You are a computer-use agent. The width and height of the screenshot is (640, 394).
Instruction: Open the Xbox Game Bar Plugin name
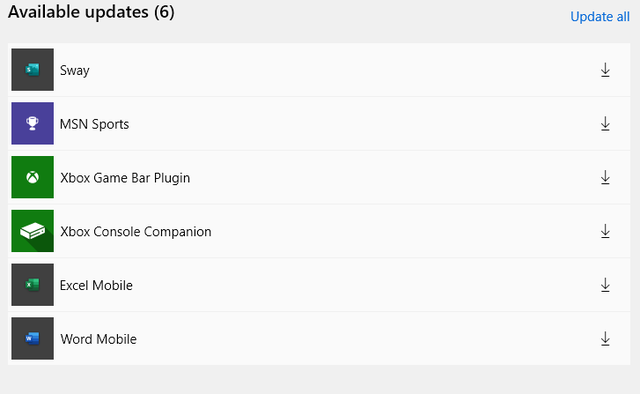pos(125,178)
